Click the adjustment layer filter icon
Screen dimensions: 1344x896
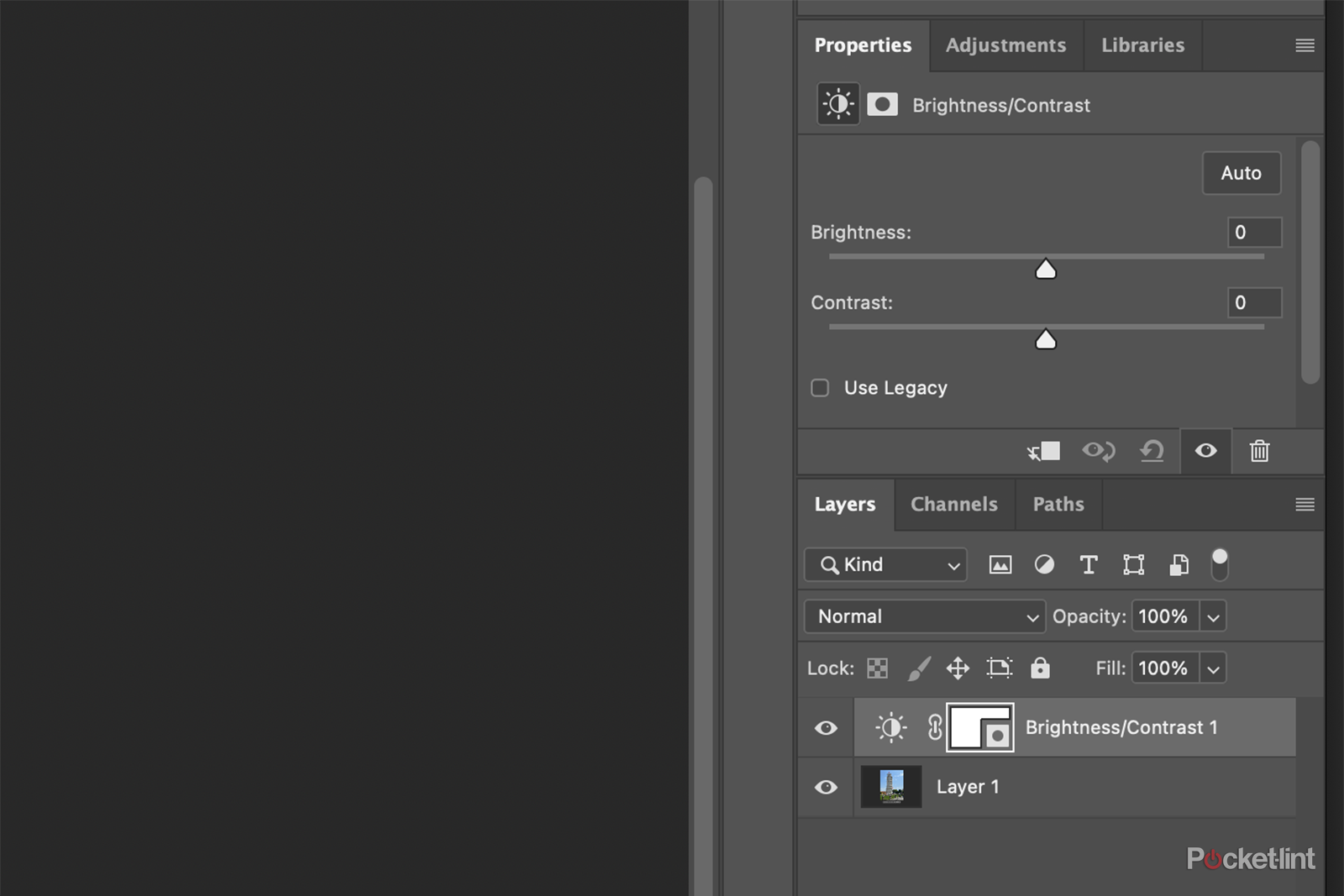click(1044, 564)
